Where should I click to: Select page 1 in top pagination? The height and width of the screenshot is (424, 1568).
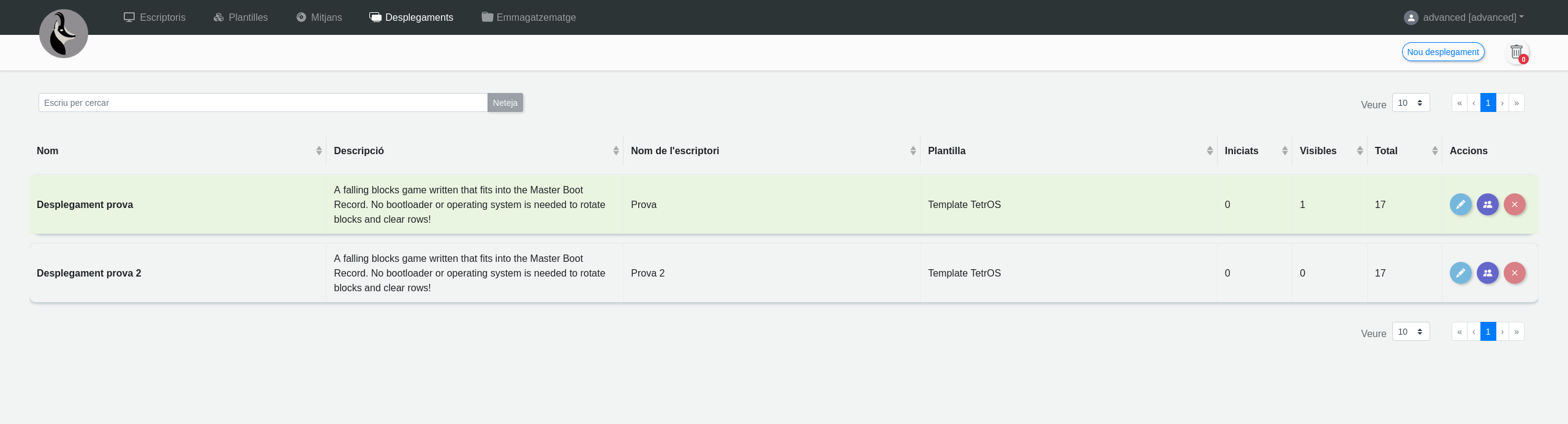click(x=1488, y=103)
